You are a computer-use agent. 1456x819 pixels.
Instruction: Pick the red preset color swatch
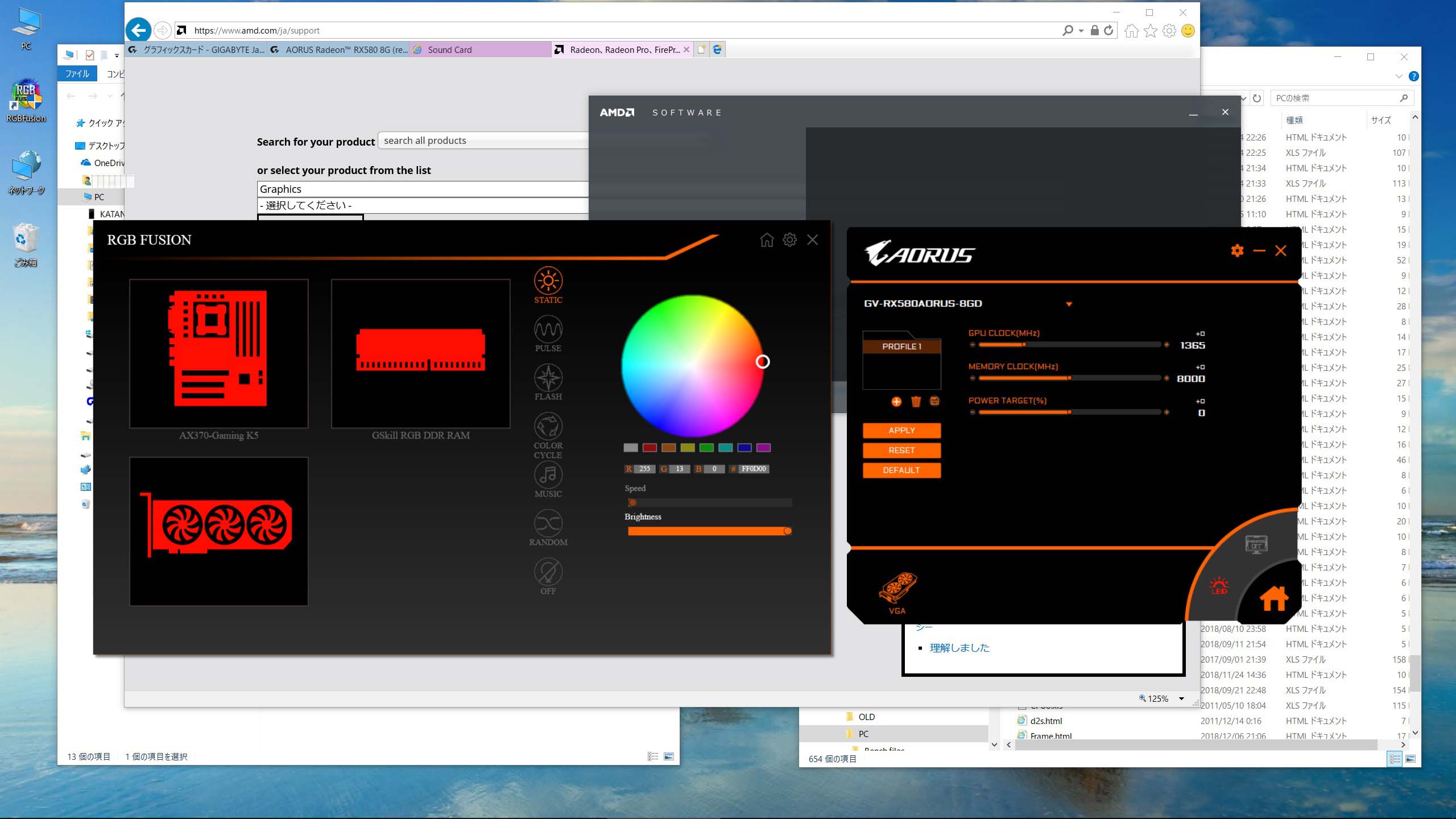650,448
